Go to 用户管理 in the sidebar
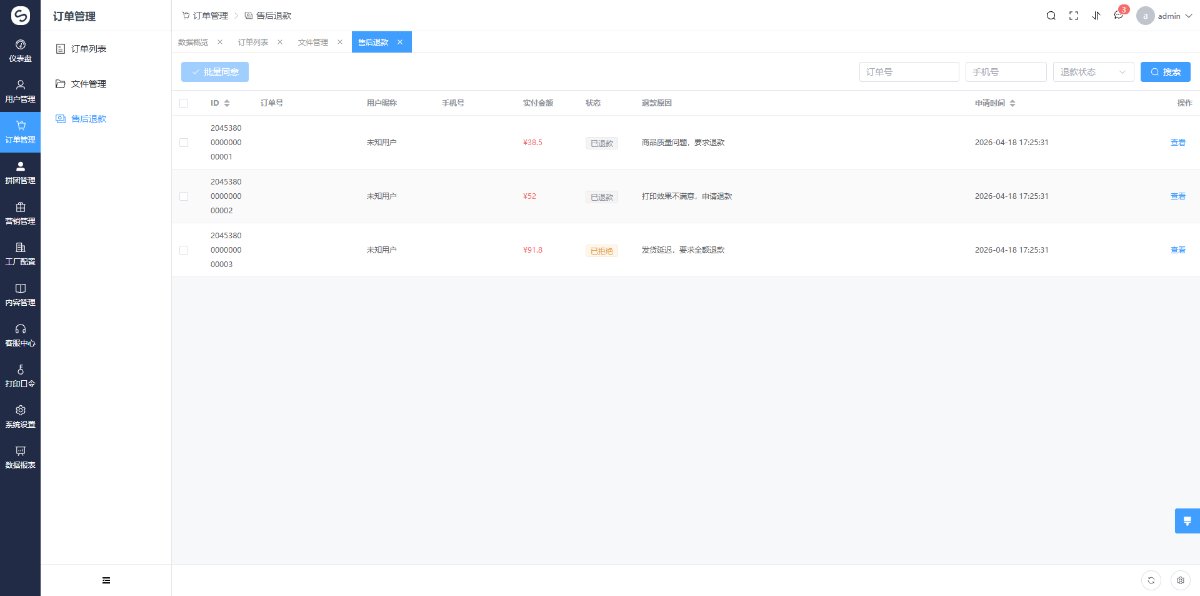The height and width of the screenshot is (596, 1200). pyautogui.click(x=20, y=91)
